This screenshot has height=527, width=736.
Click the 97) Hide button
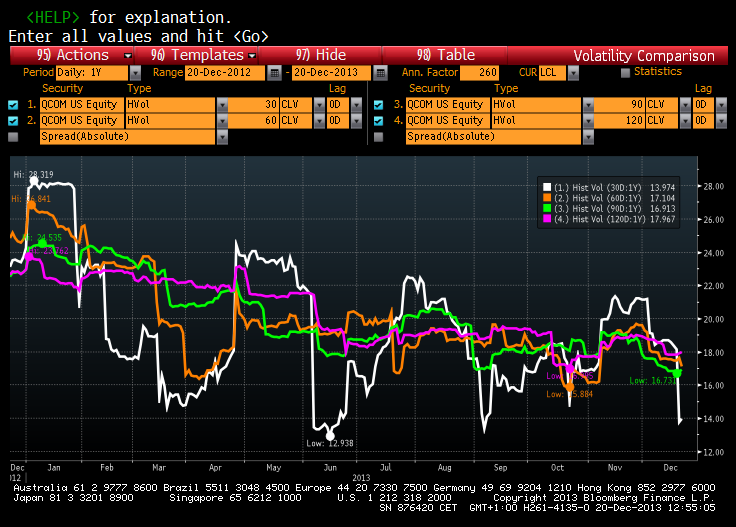(321, 55)
